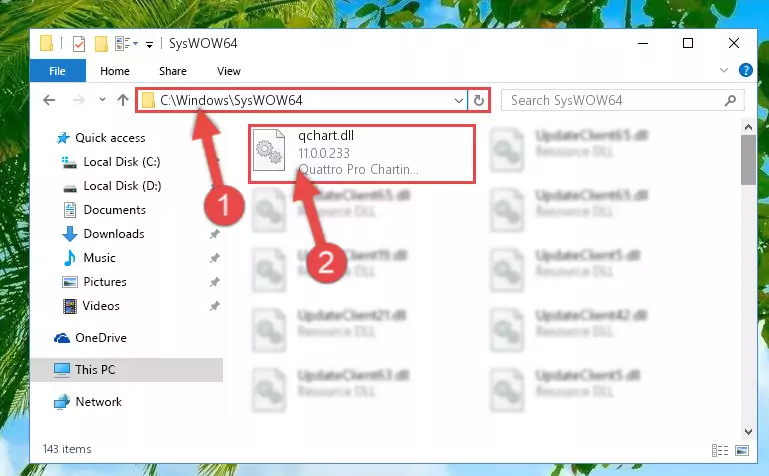Open Local Disk (D:) in sidebar
769x476 pixels.
pyautogui.click(x=122, y=186)
